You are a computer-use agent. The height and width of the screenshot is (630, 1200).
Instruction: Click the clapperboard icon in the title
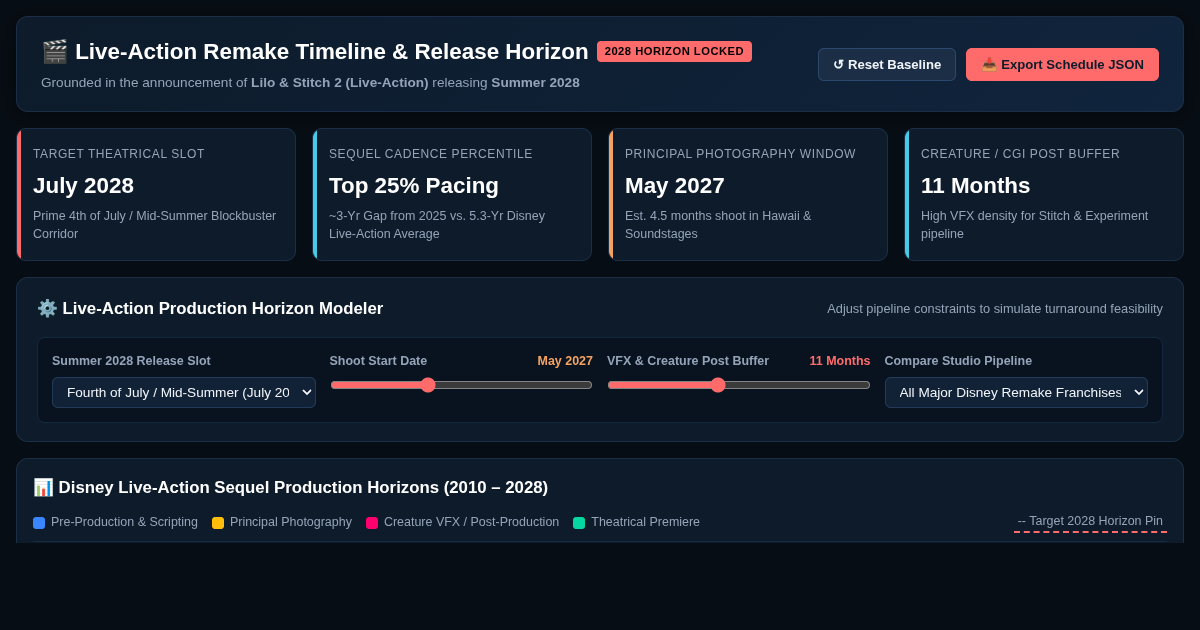coord(54,52)
